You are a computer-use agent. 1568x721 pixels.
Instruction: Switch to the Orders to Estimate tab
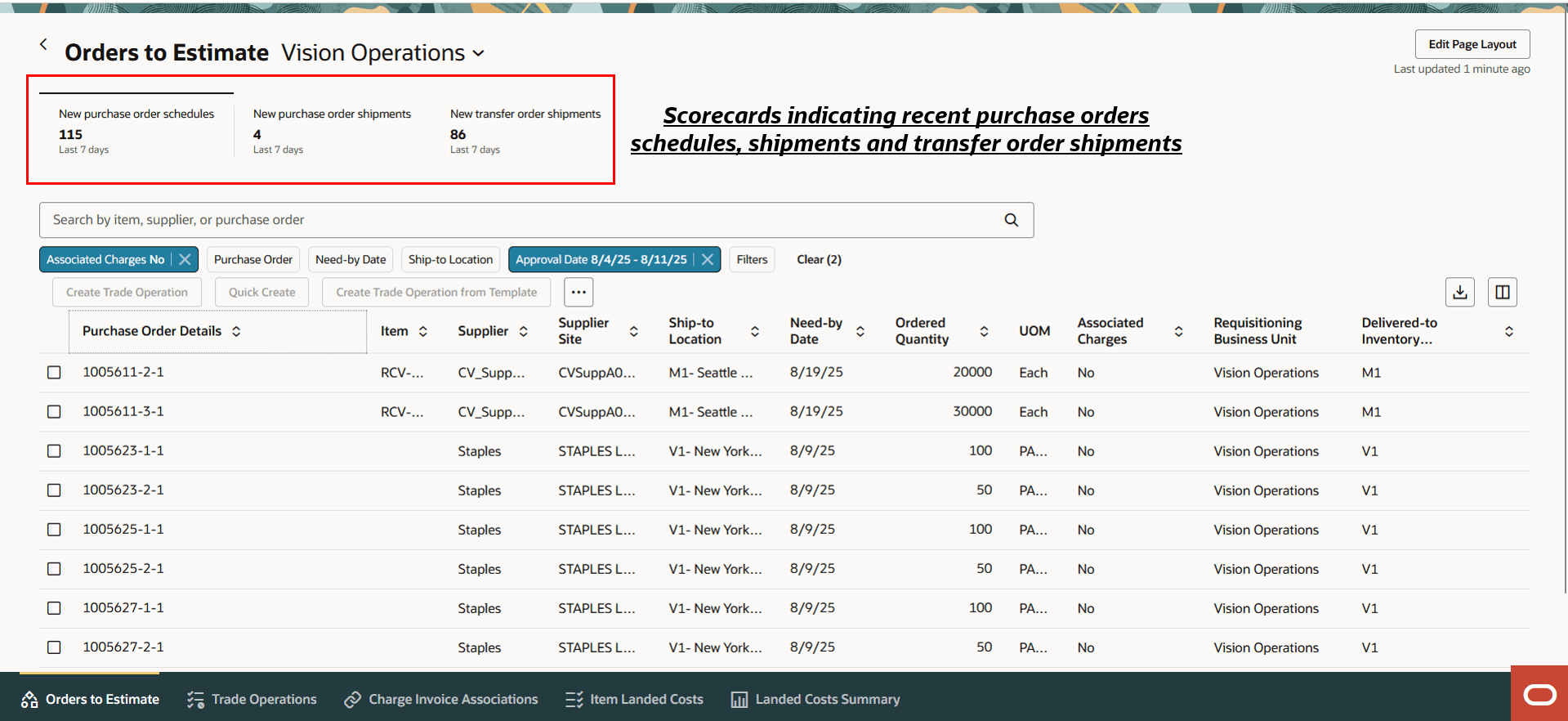tap(90, 699)
